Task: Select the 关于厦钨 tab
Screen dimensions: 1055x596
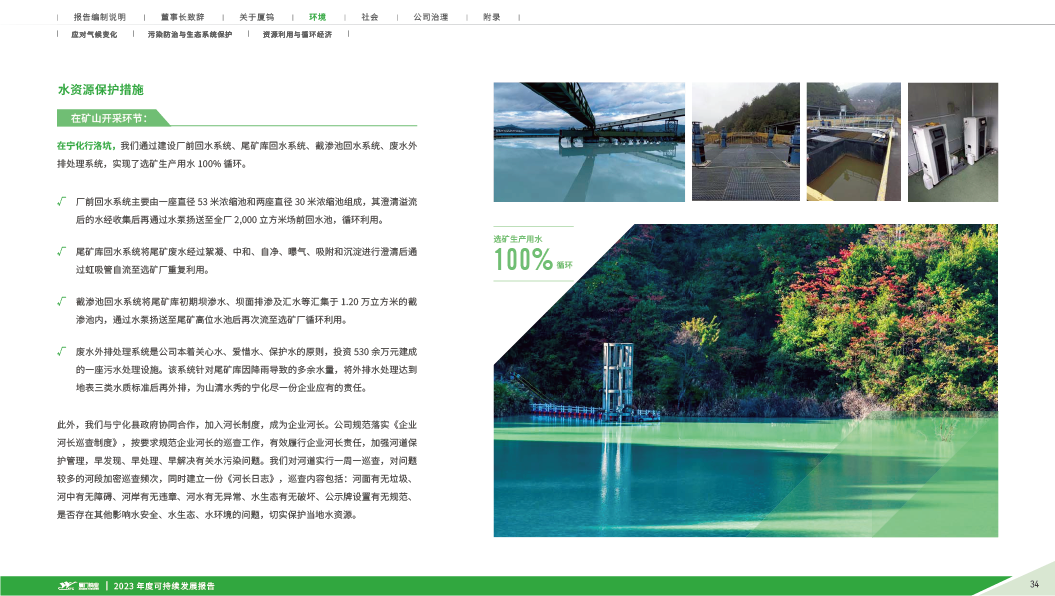Action: (x=255, y=17)
